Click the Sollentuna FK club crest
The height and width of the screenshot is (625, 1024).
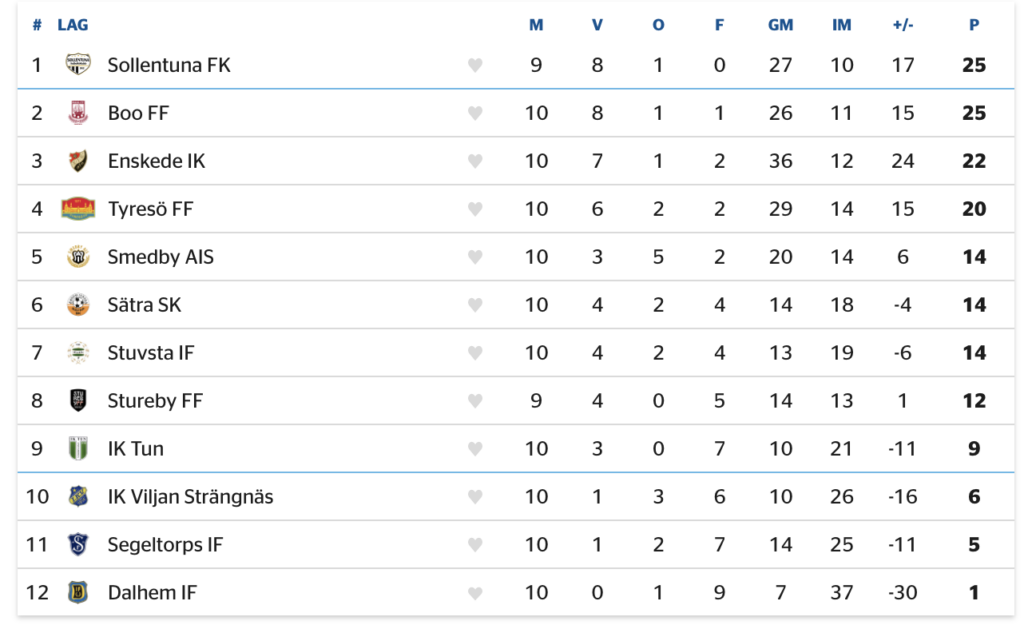click(78, 65)
